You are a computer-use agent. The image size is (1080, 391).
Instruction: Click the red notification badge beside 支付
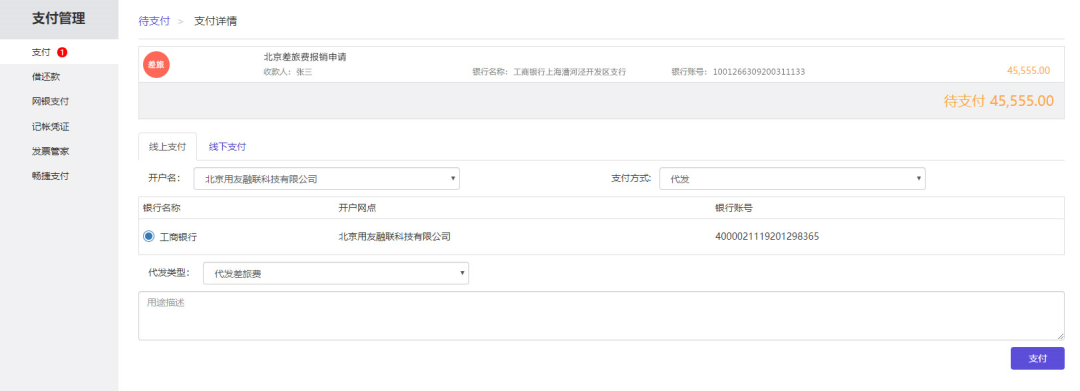62,52
